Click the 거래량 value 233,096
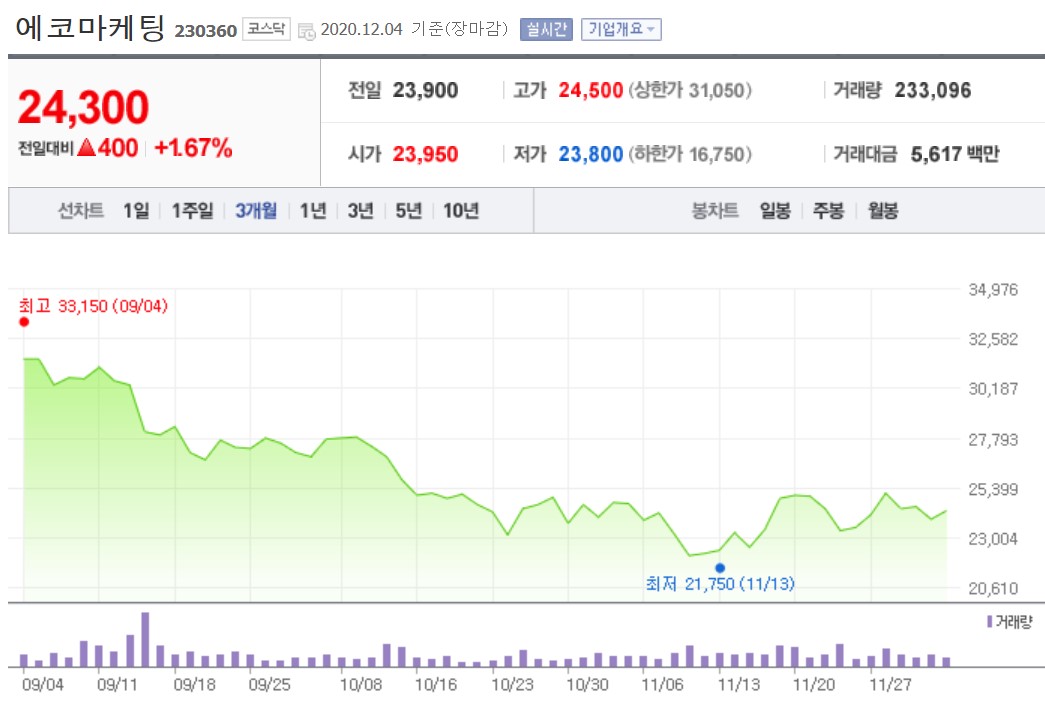This screenshot has height=705, width=1045. 932,90
